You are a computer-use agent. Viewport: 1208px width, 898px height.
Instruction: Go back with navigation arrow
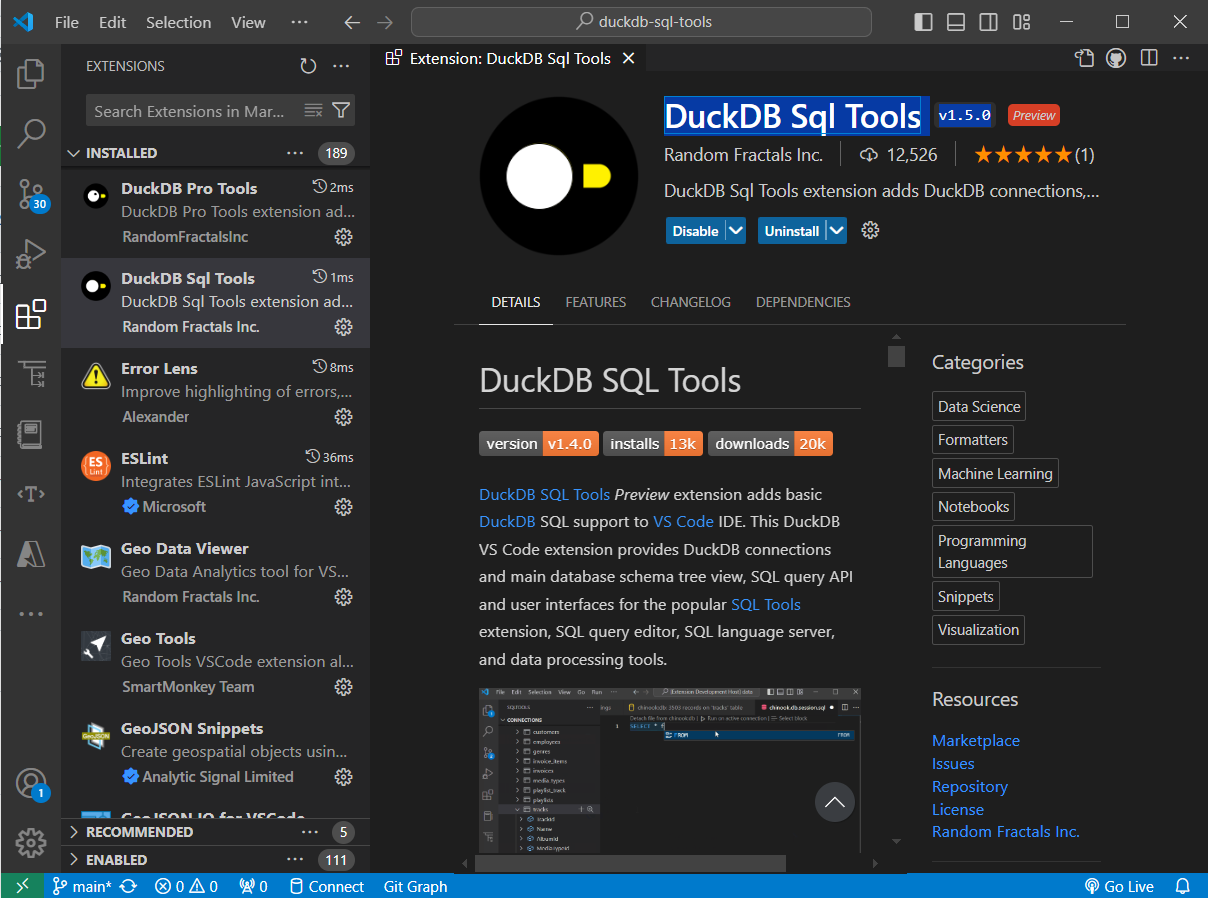click(351, 22)
